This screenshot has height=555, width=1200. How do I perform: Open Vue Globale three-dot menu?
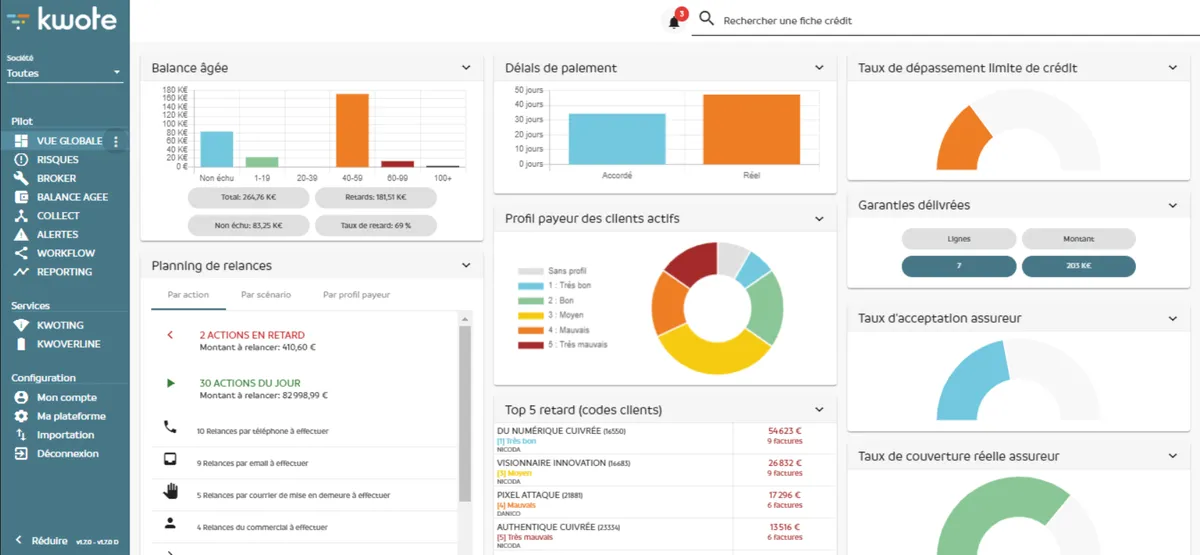tap(116, 141)
